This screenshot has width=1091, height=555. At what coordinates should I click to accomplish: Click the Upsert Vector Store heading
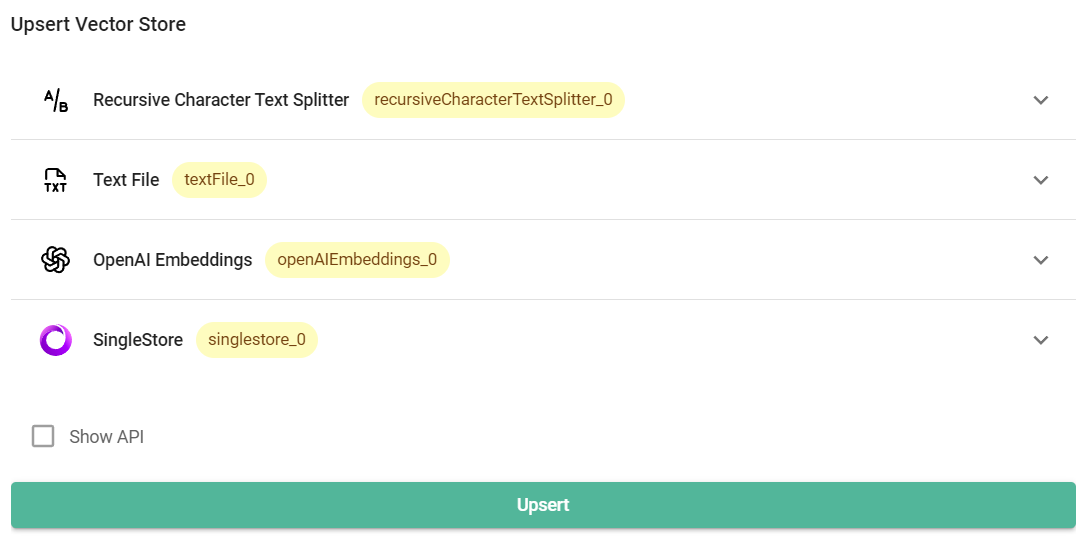coord(98,25)
